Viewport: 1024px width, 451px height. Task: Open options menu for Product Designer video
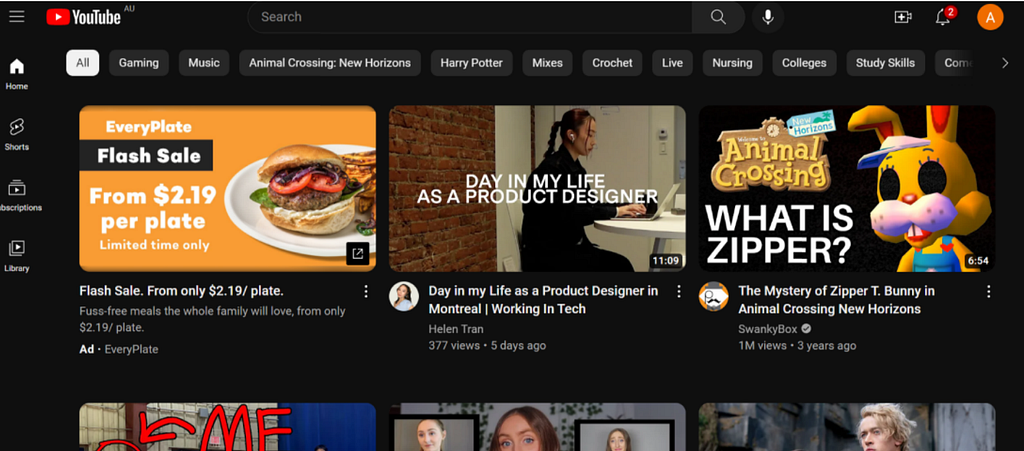[x=679, y=292]
